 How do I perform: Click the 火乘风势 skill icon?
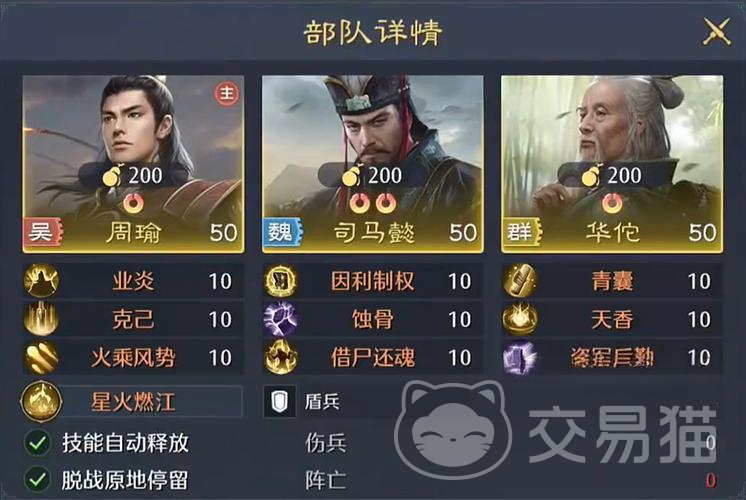41,357
